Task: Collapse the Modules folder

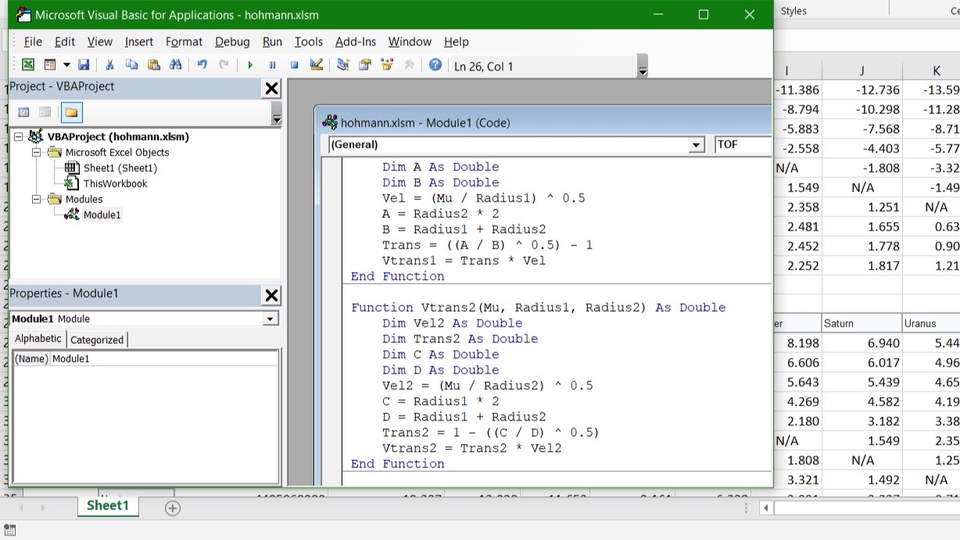Action: coord(37,199)
